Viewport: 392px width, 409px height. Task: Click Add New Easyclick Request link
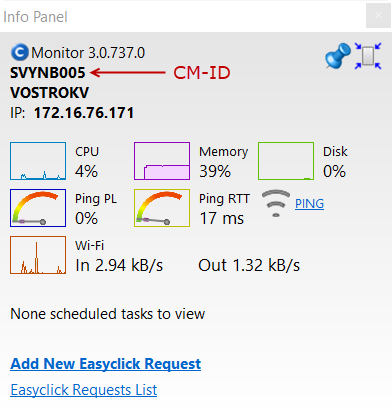point(106,364)
